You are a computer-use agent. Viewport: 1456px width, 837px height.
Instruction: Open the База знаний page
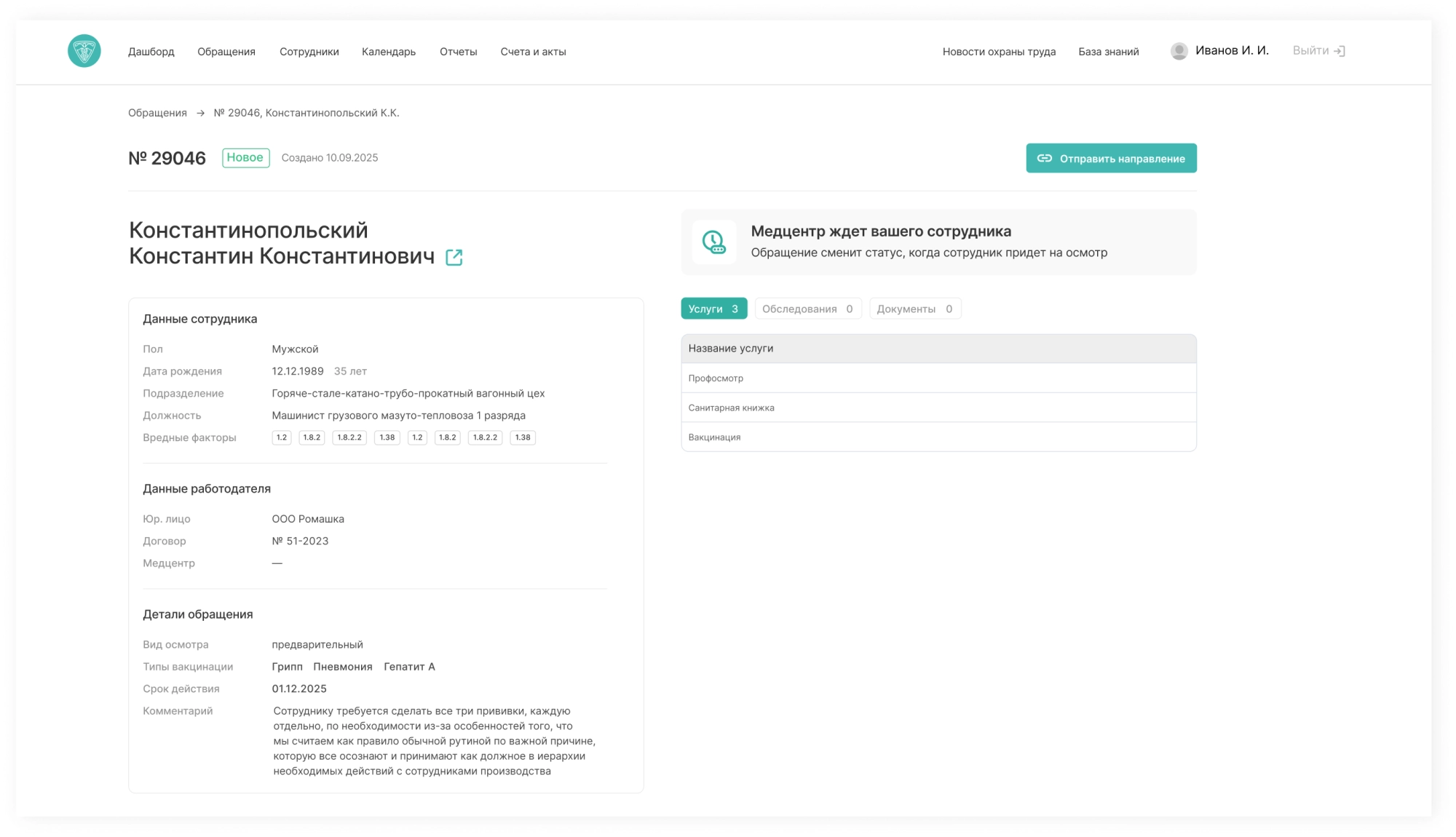pyautogui.click(x=1108, y=51)
